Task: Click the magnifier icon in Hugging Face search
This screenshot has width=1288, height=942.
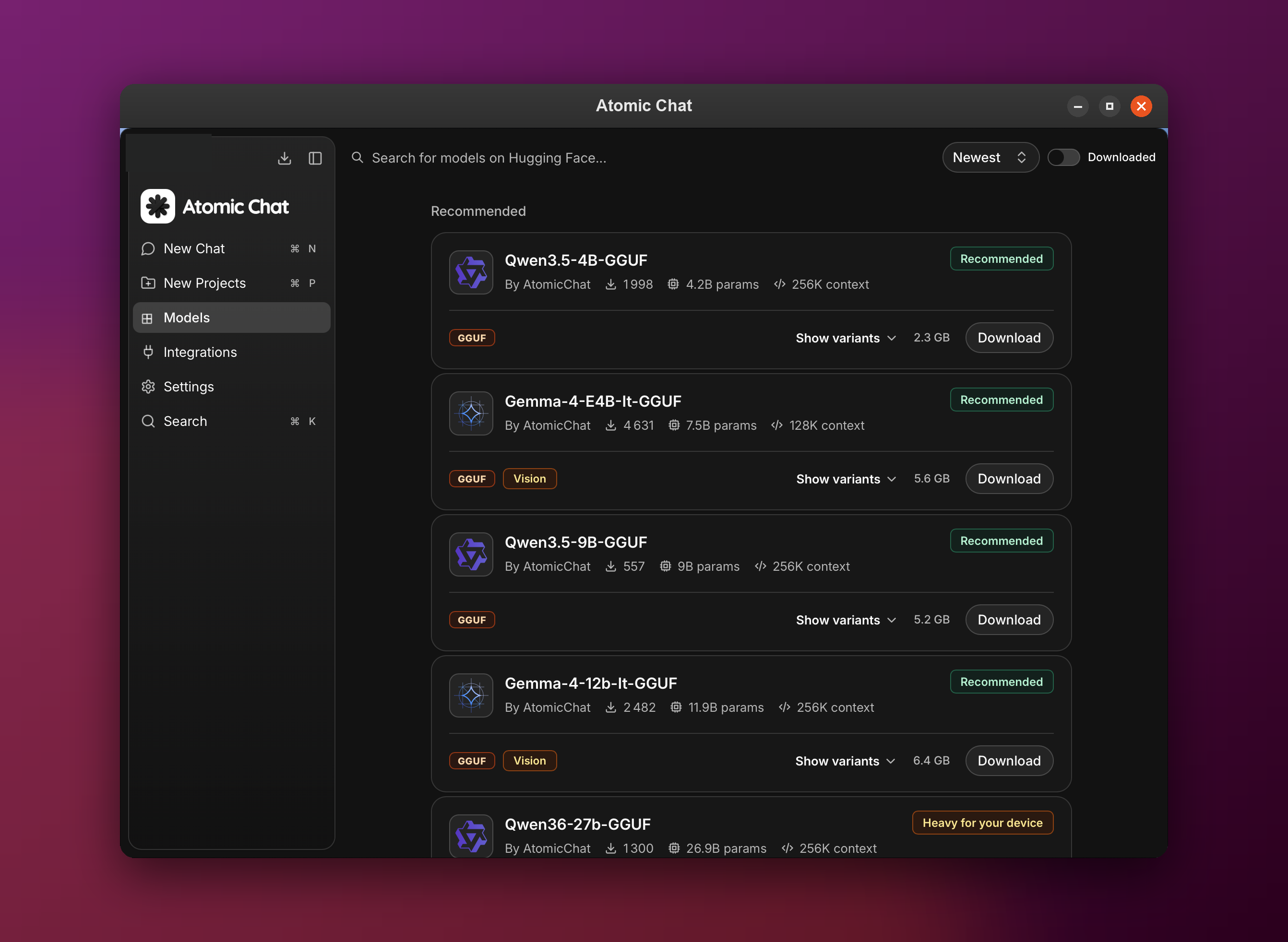Action: [x=357, y=157]
